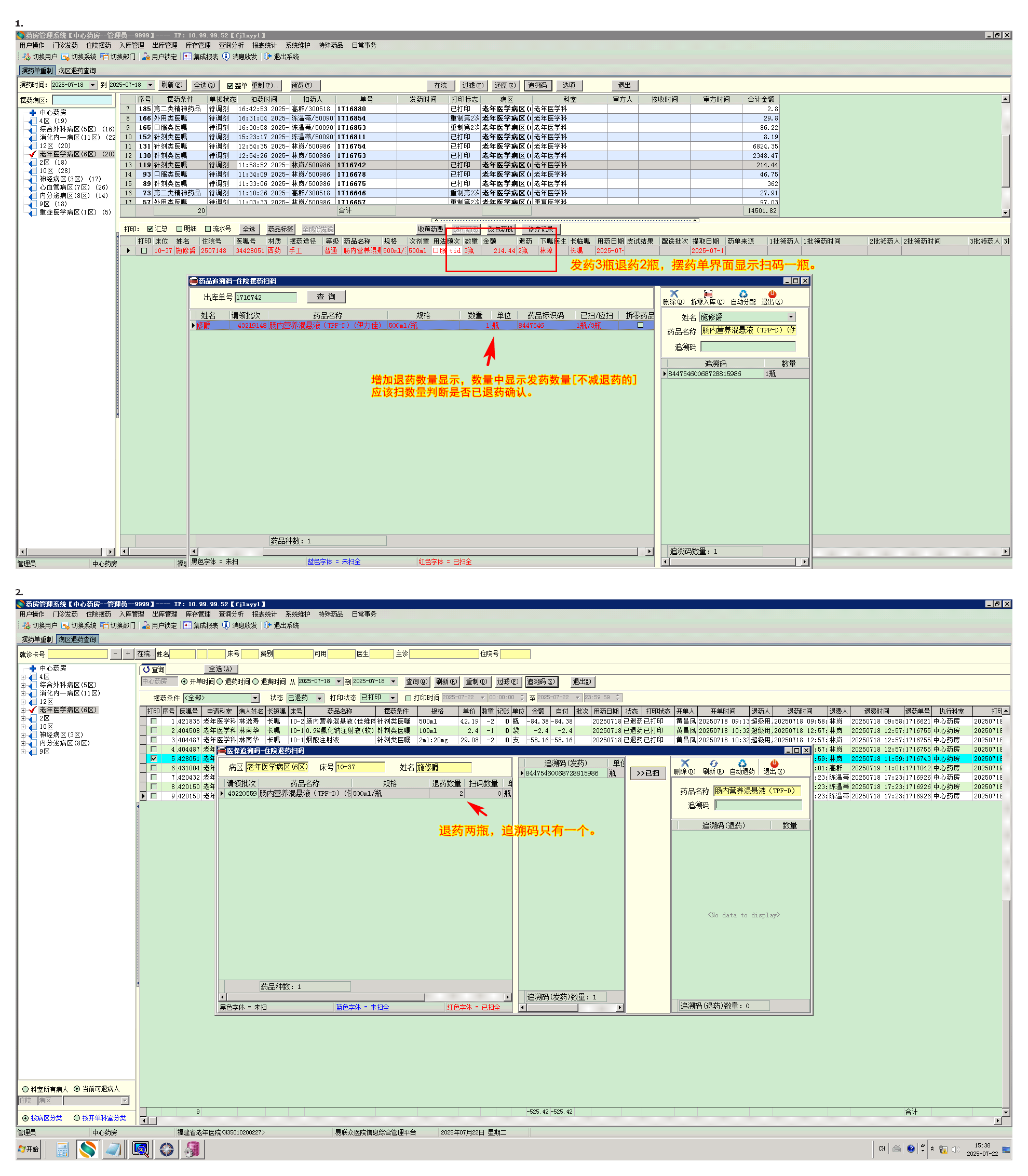The height and width of the screenshot is (1176, 1028).
Task: Click 自动退药 icon in lower refund dialog
Action: click(x=742, y=764)
